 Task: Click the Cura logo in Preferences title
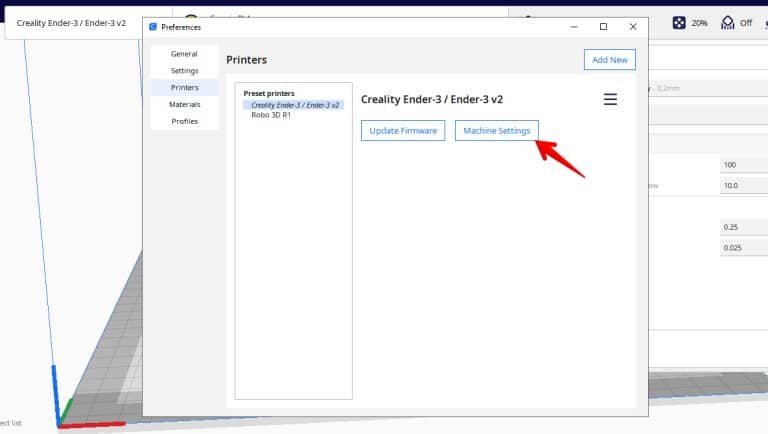click(x=153, y=27)
